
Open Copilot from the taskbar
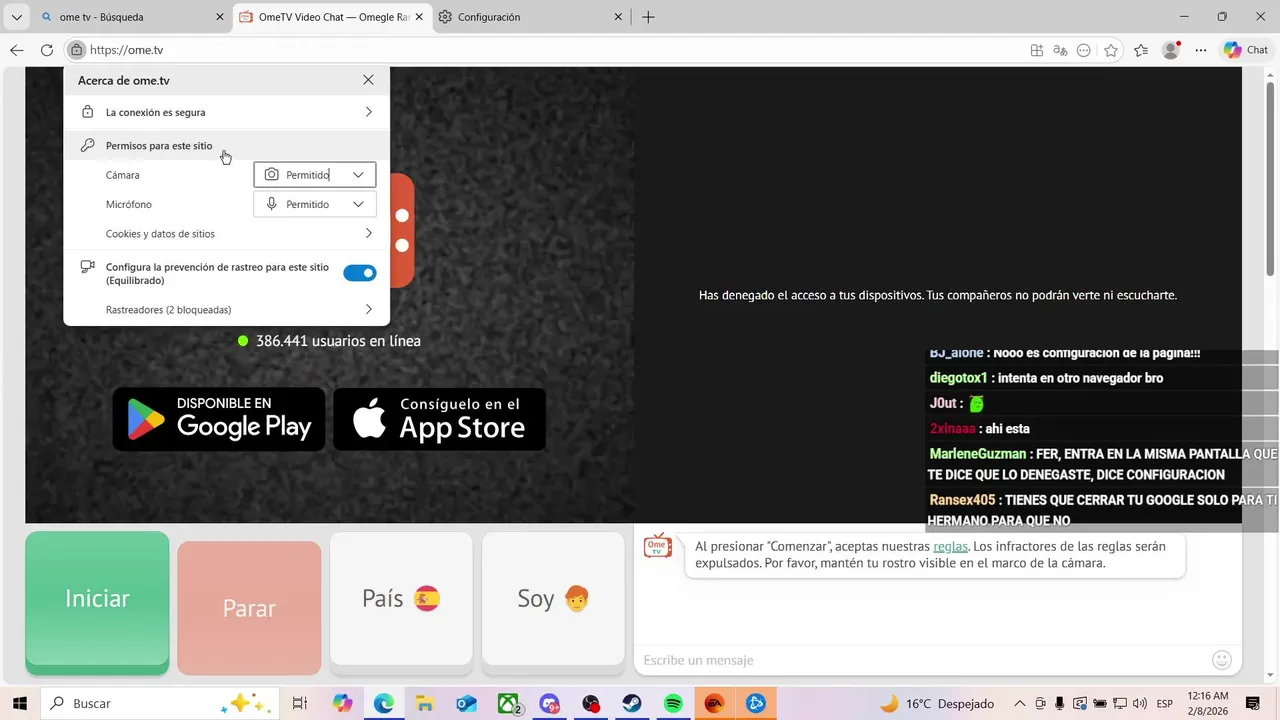pyautogui.click(x=343, y=704)
